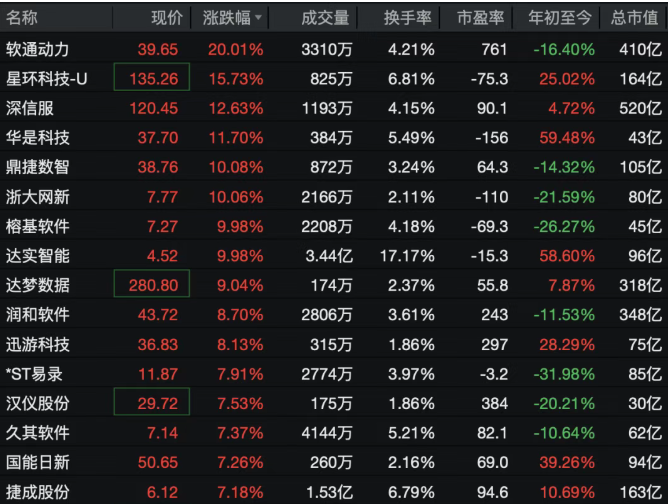Click the 163亿 market cap cell

tap(641, 492)
